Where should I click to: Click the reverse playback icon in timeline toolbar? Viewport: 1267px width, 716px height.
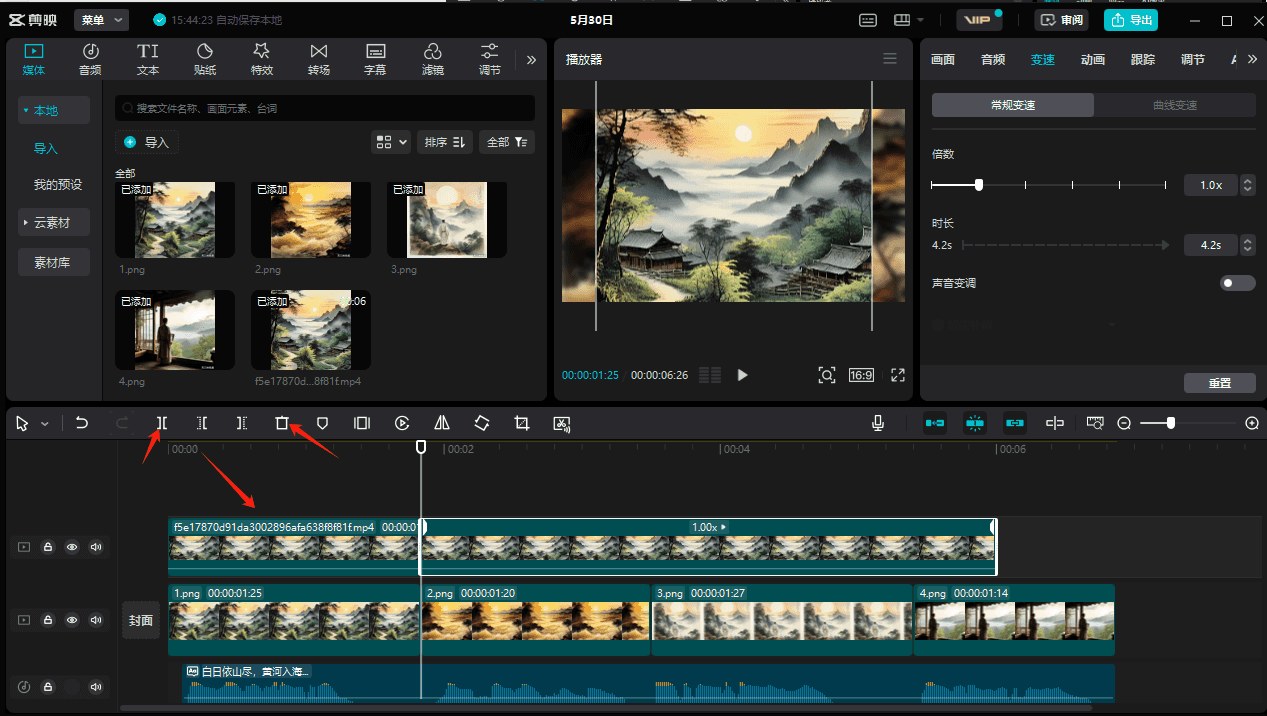point(402,423)
